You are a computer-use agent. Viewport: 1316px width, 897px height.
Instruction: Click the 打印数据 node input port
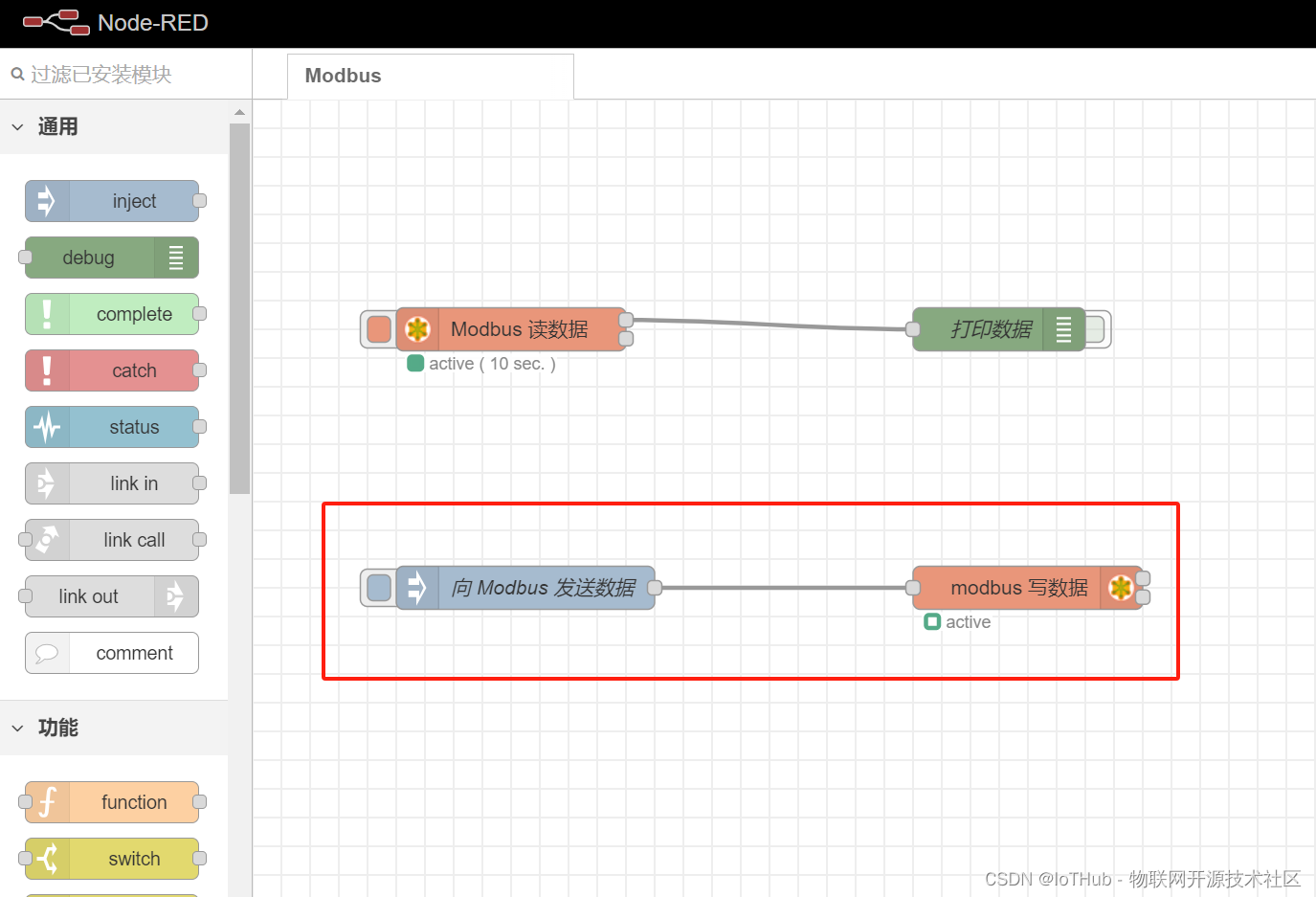[x=913, y=329]
